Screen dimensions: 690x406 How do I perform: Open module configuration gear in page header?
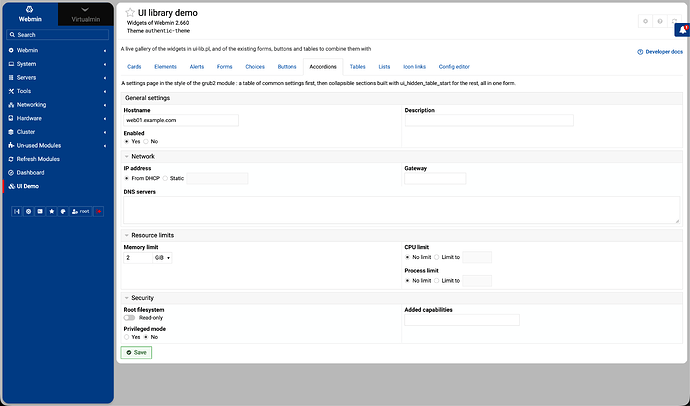pos(646,21)
